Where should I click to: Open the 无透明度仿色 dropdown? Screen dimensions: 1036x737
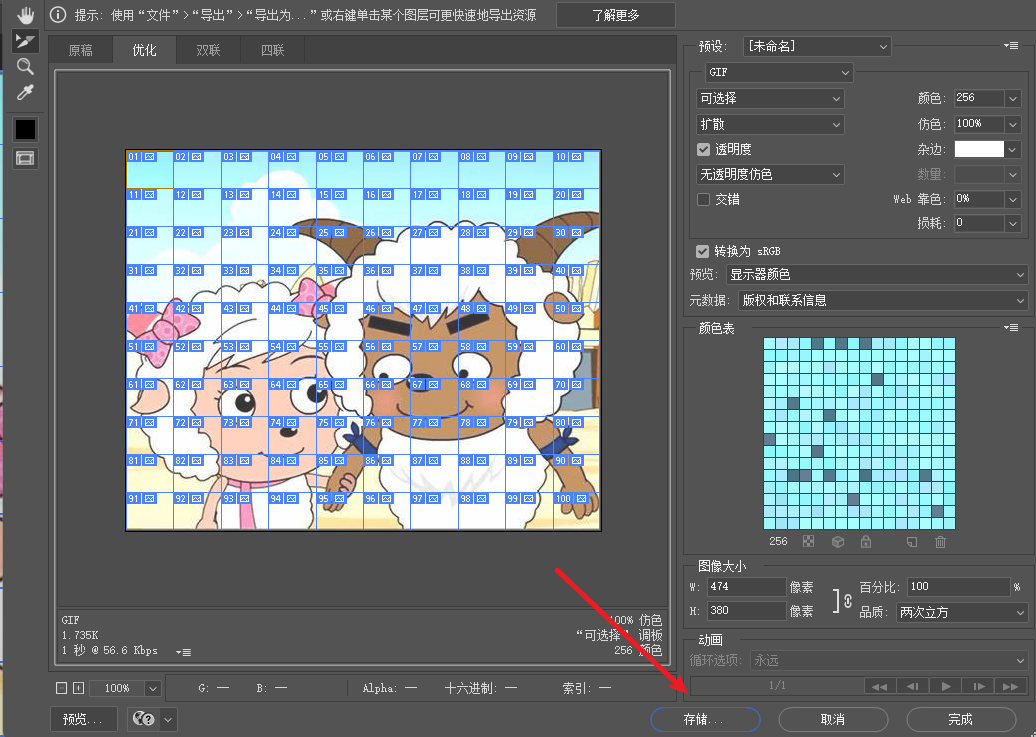pyautogui.click(x=770, y=175)
